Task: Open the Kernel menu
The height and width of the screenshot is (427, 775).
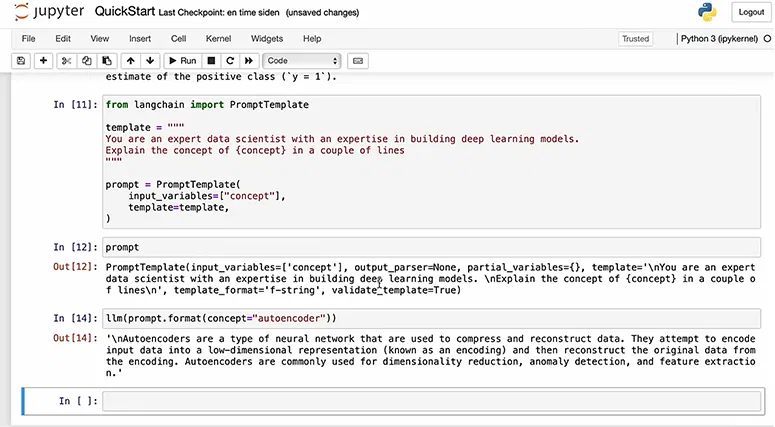Action: (x=218, y=38)
